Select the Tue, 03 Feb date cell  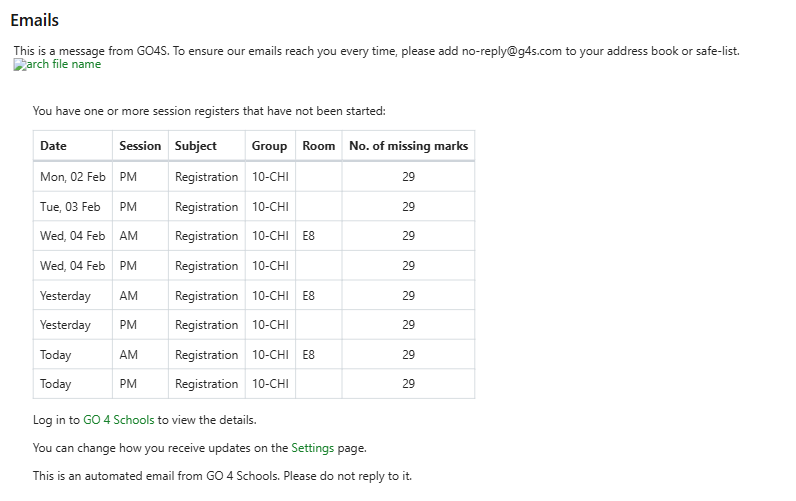click(70, 207)
